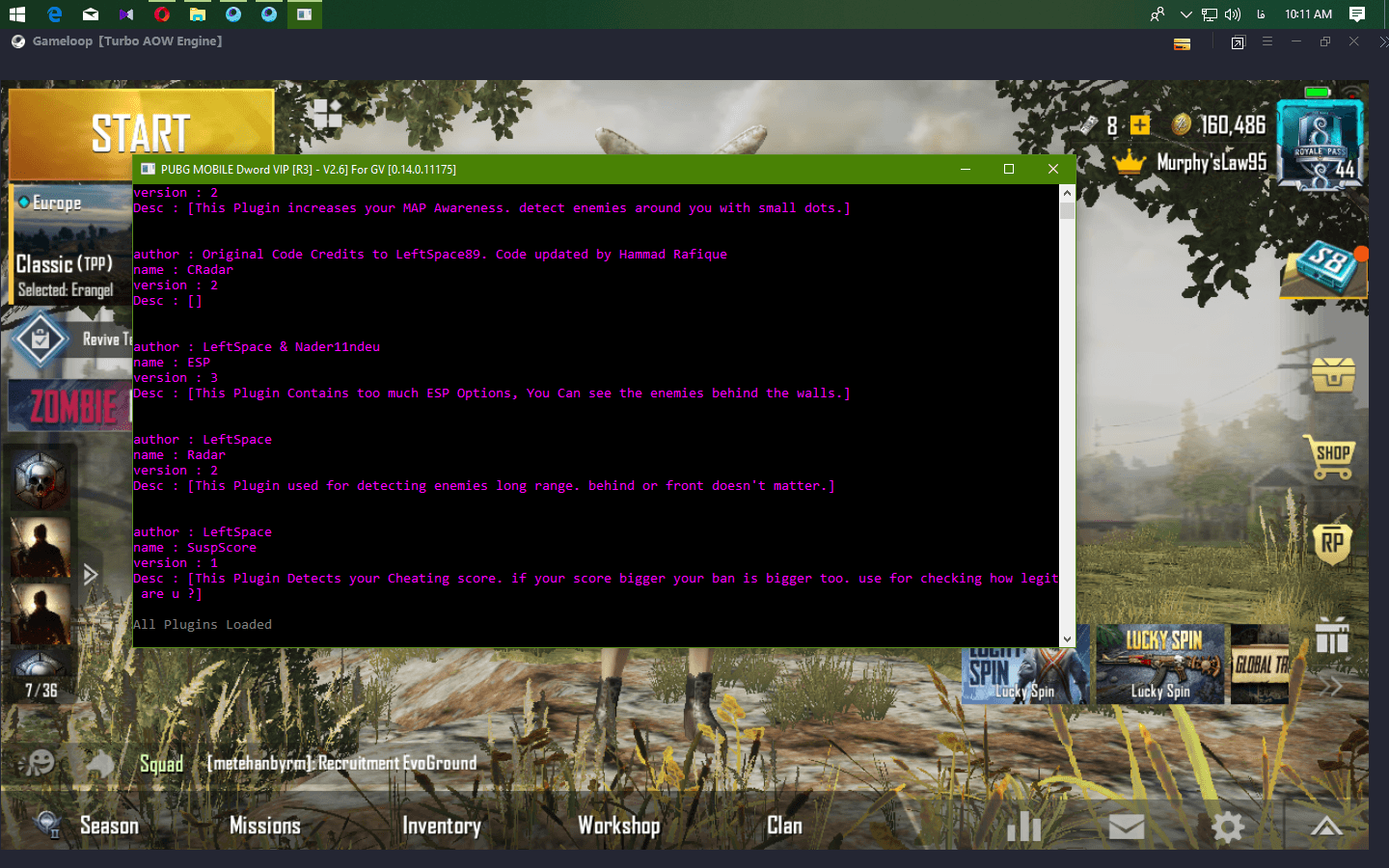This screenshot has height=868, width=1389.
Task: Click the Gameloop gold card icon in the title bar
Action: point(1182,43)
